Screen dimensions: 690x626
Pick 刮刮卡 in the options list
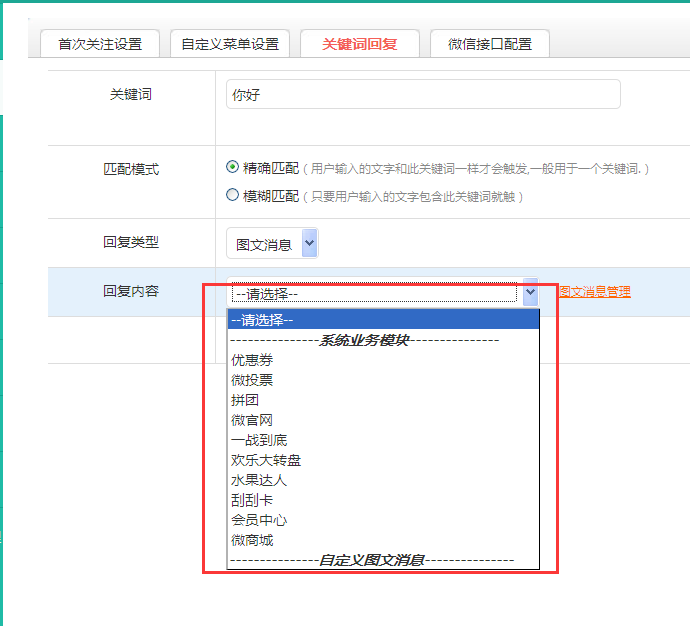252,500
